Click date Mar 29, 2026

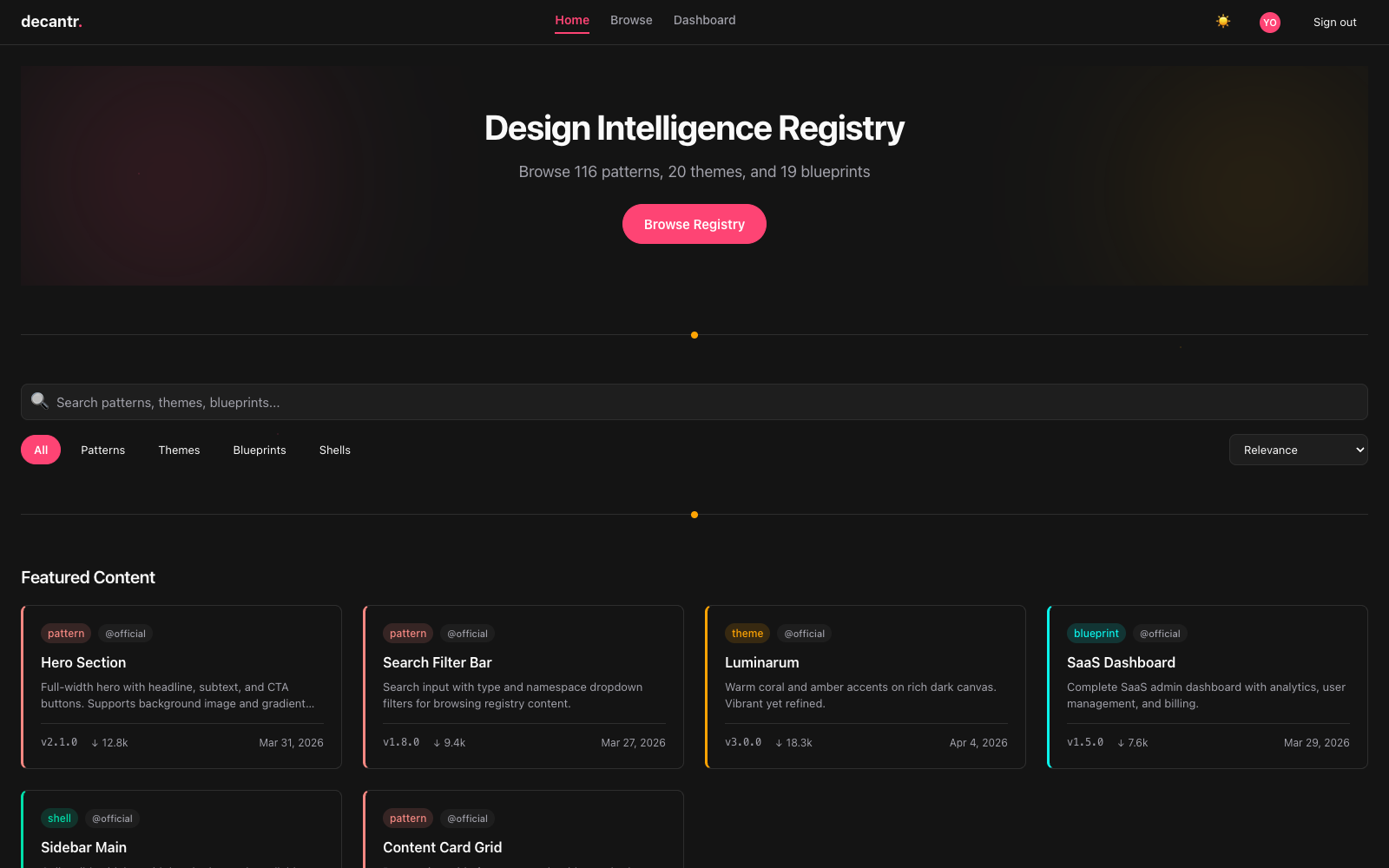pos(1316,743)
